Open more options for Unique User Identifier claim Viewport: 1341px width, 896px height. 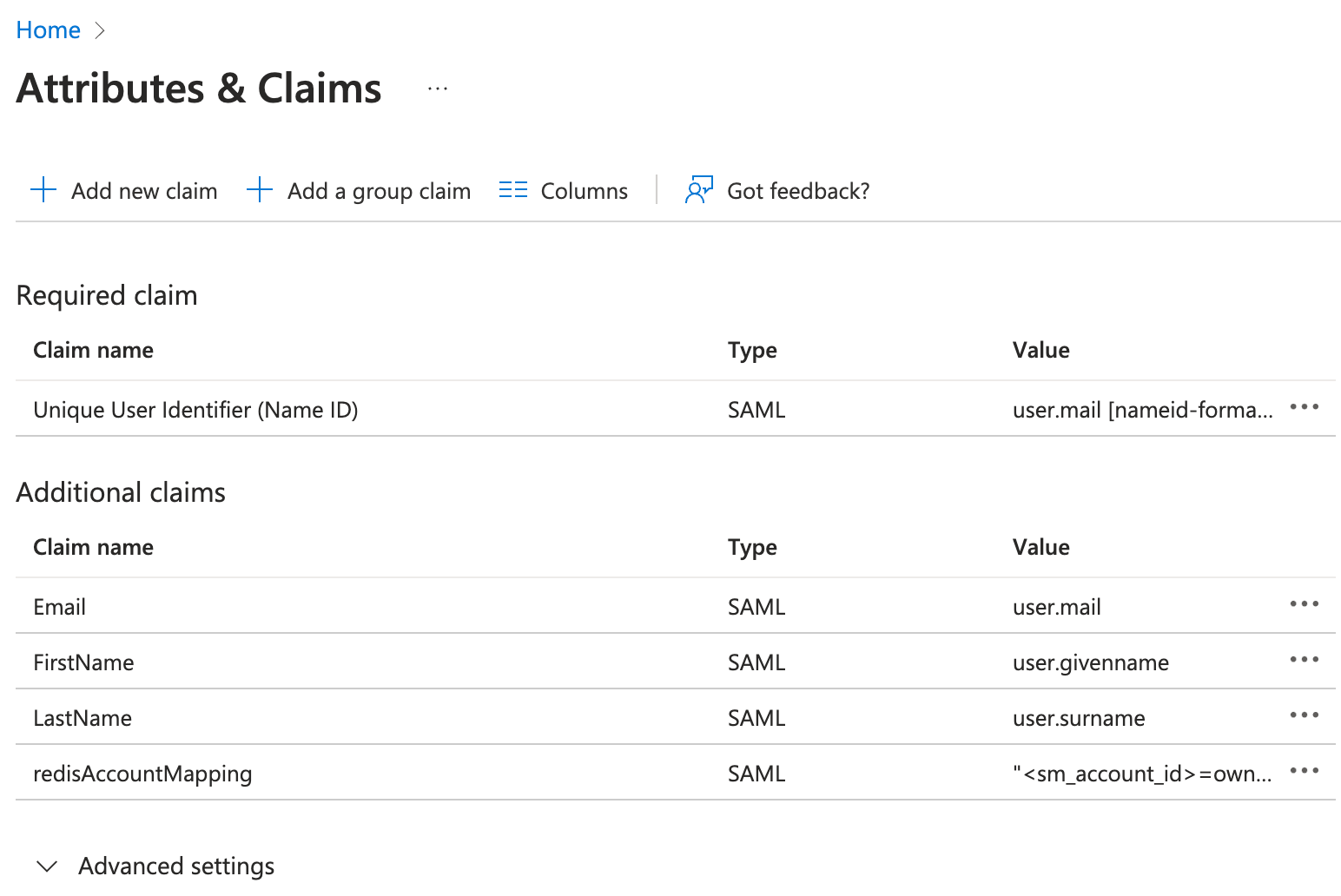[x=1304, y=407]
